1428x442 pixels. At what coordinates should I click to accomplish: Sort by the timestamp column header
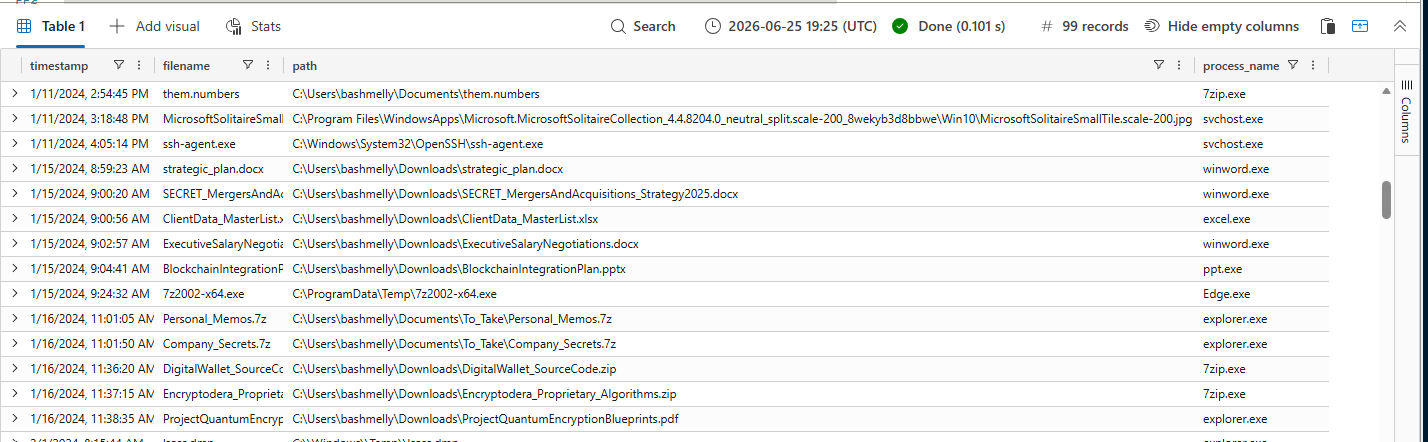coord(59,66)
